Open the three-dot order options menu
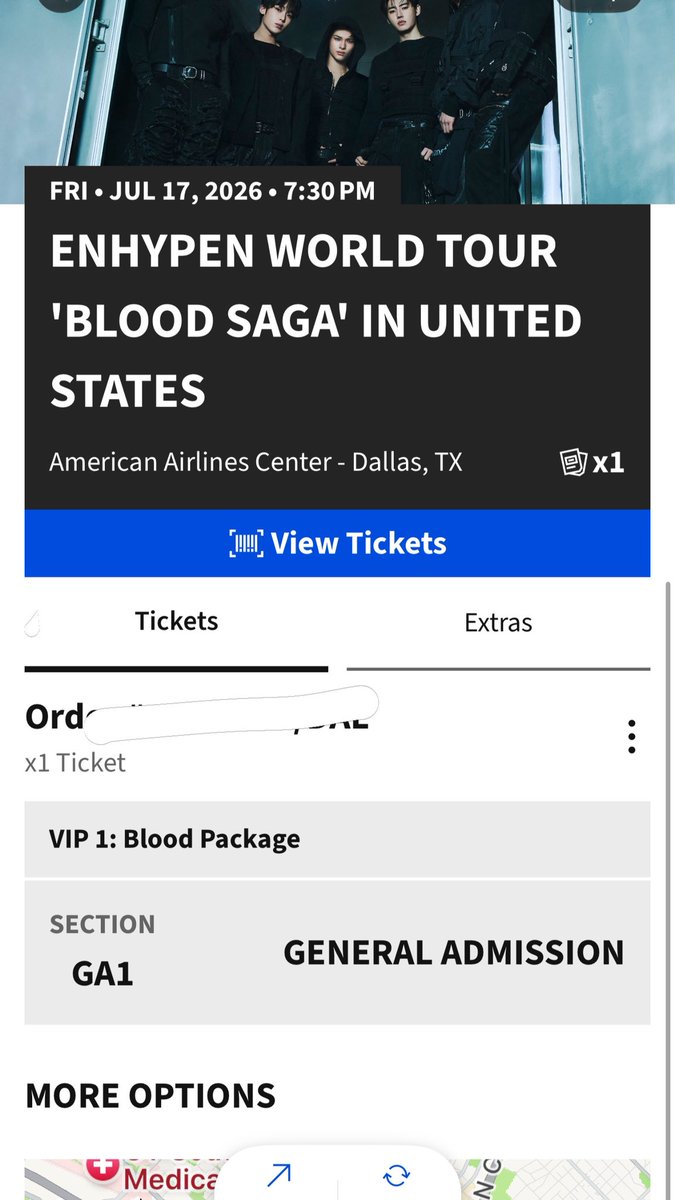This screenshot has height=1200, width=675. (631, 737)
